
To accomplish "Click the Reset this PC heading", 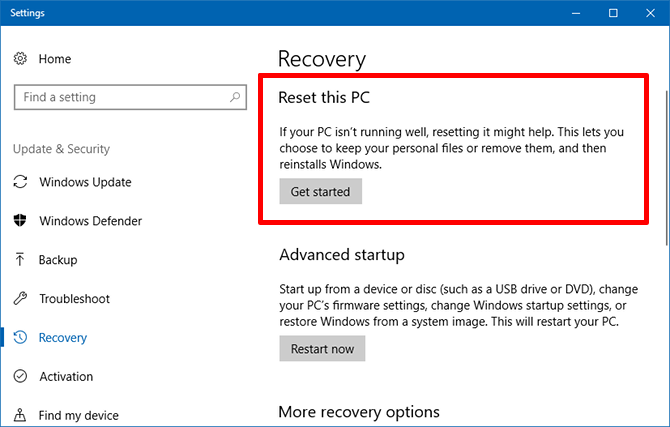I will tap(324, 97).
